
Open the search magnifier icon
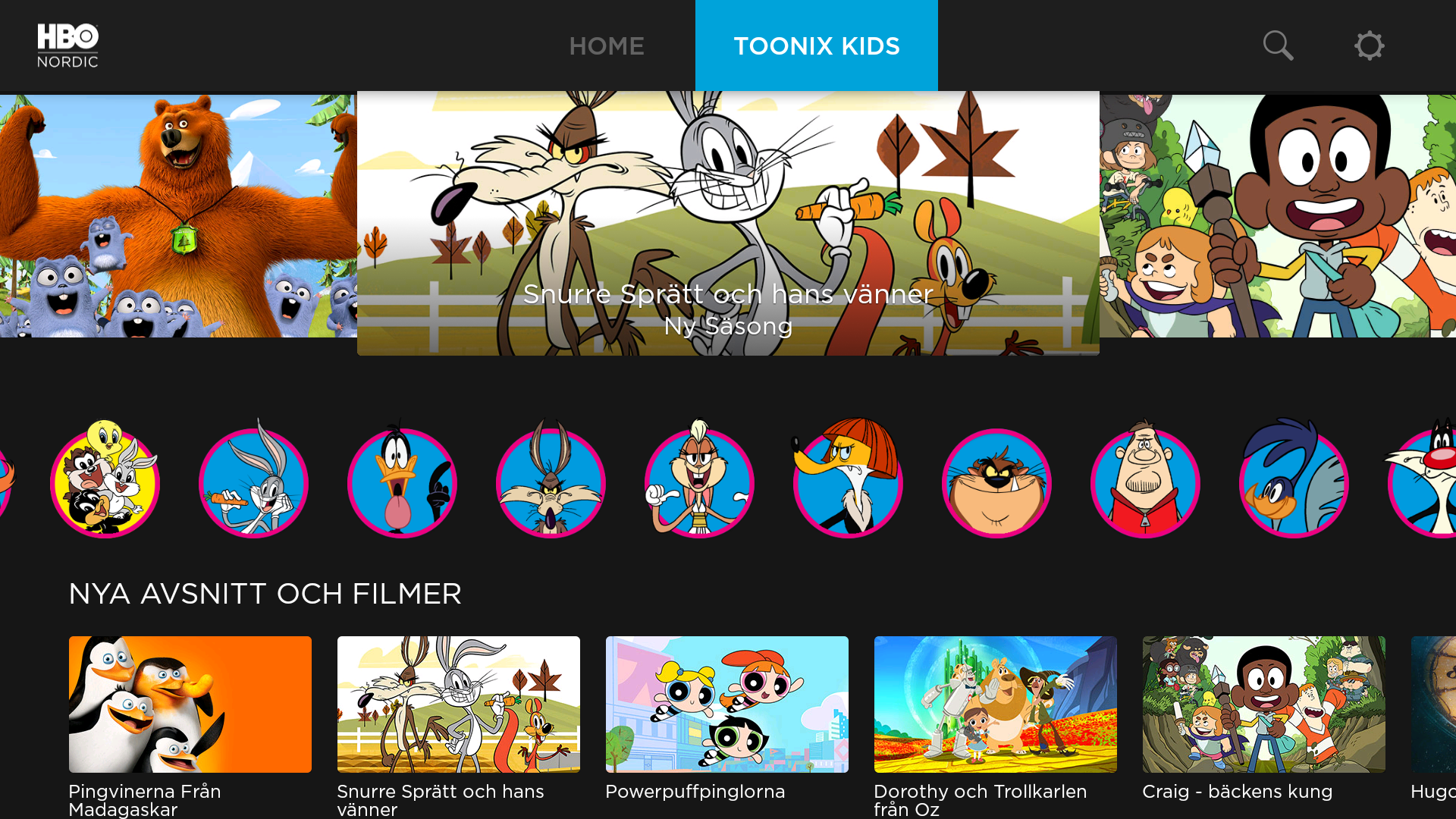pos(1278,45)
